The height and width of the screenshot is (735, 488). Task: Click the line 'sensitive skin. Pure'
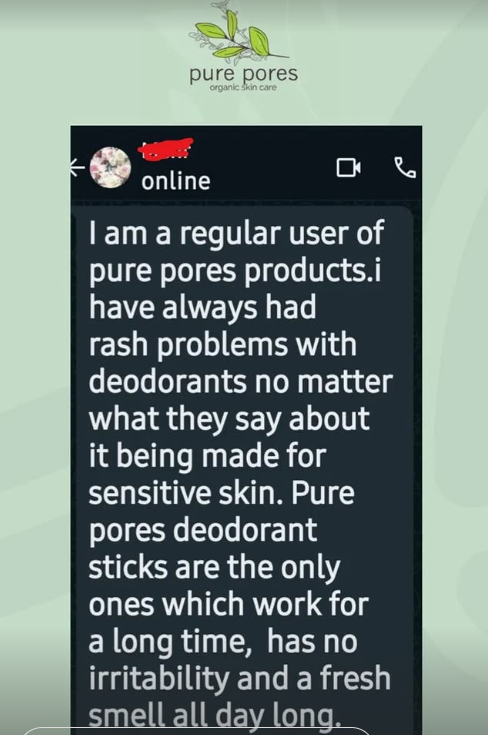click(221, 494)
